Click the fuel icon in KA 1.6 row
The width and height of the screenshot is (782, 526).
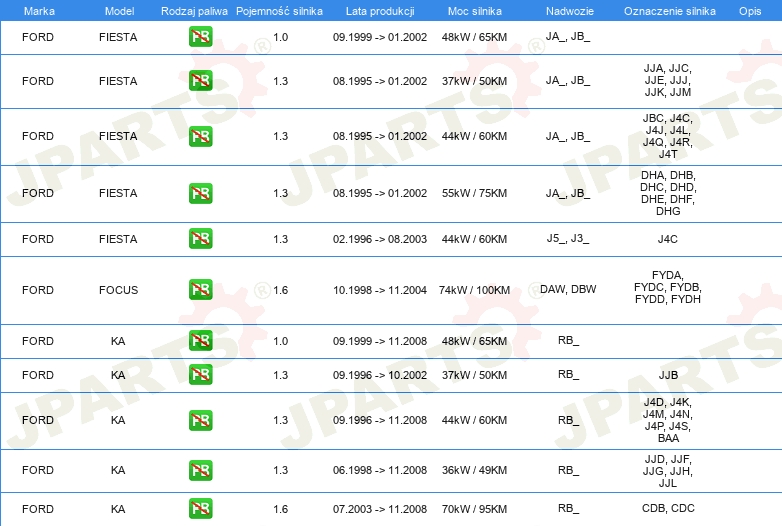click(200, 509)
